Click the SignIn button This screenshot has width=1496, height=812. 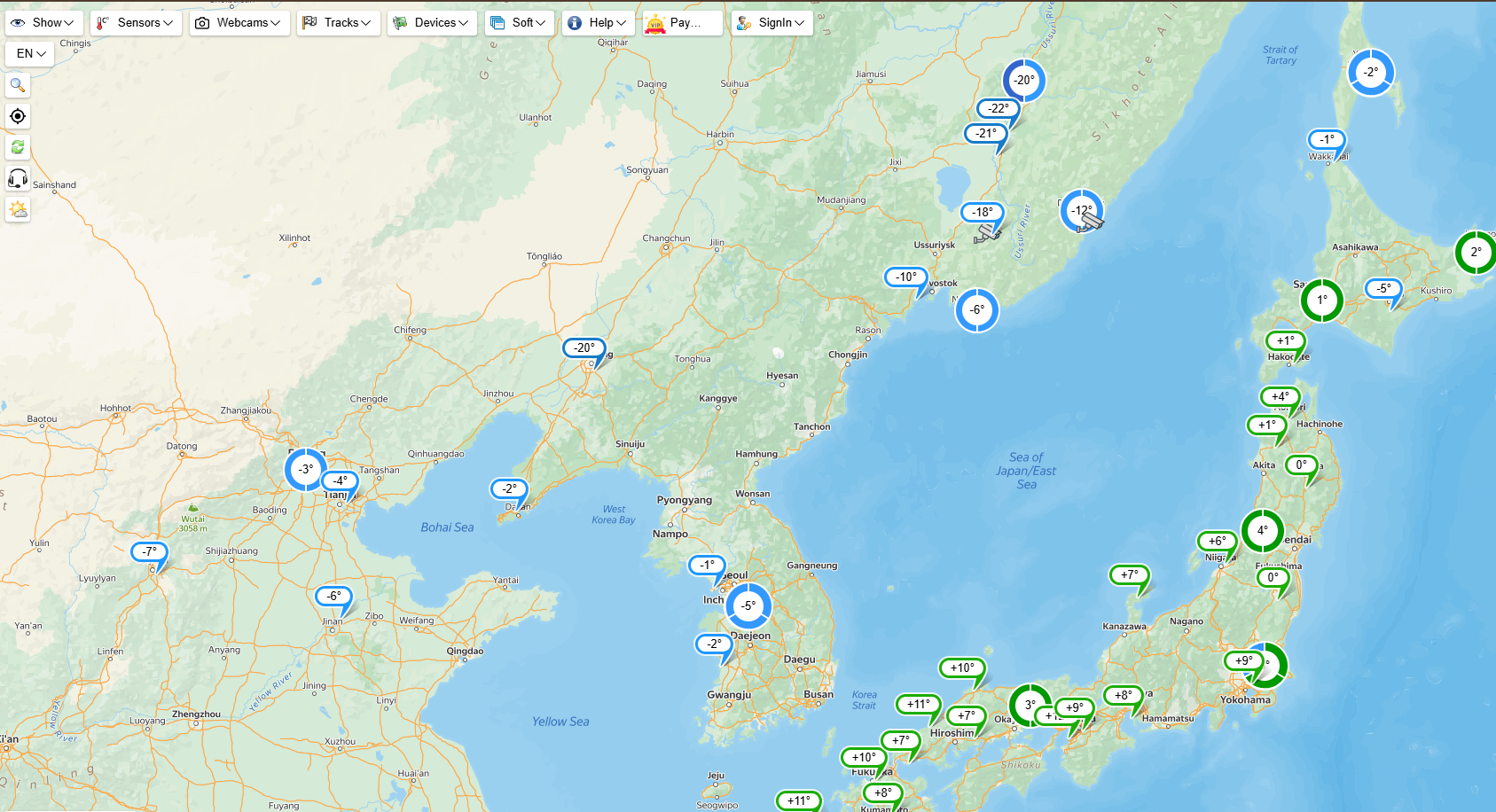pyautogui.click(x=771, y=23)
